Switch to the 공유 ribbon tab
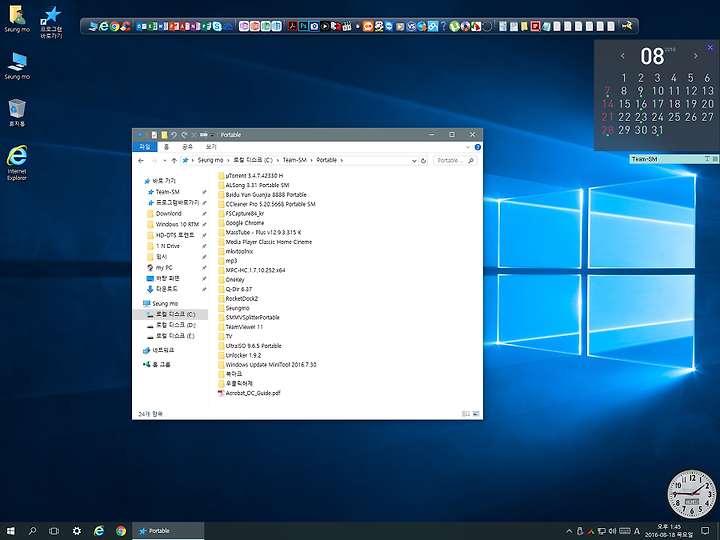This screenshot has height=540, width=720. (187, 147)
